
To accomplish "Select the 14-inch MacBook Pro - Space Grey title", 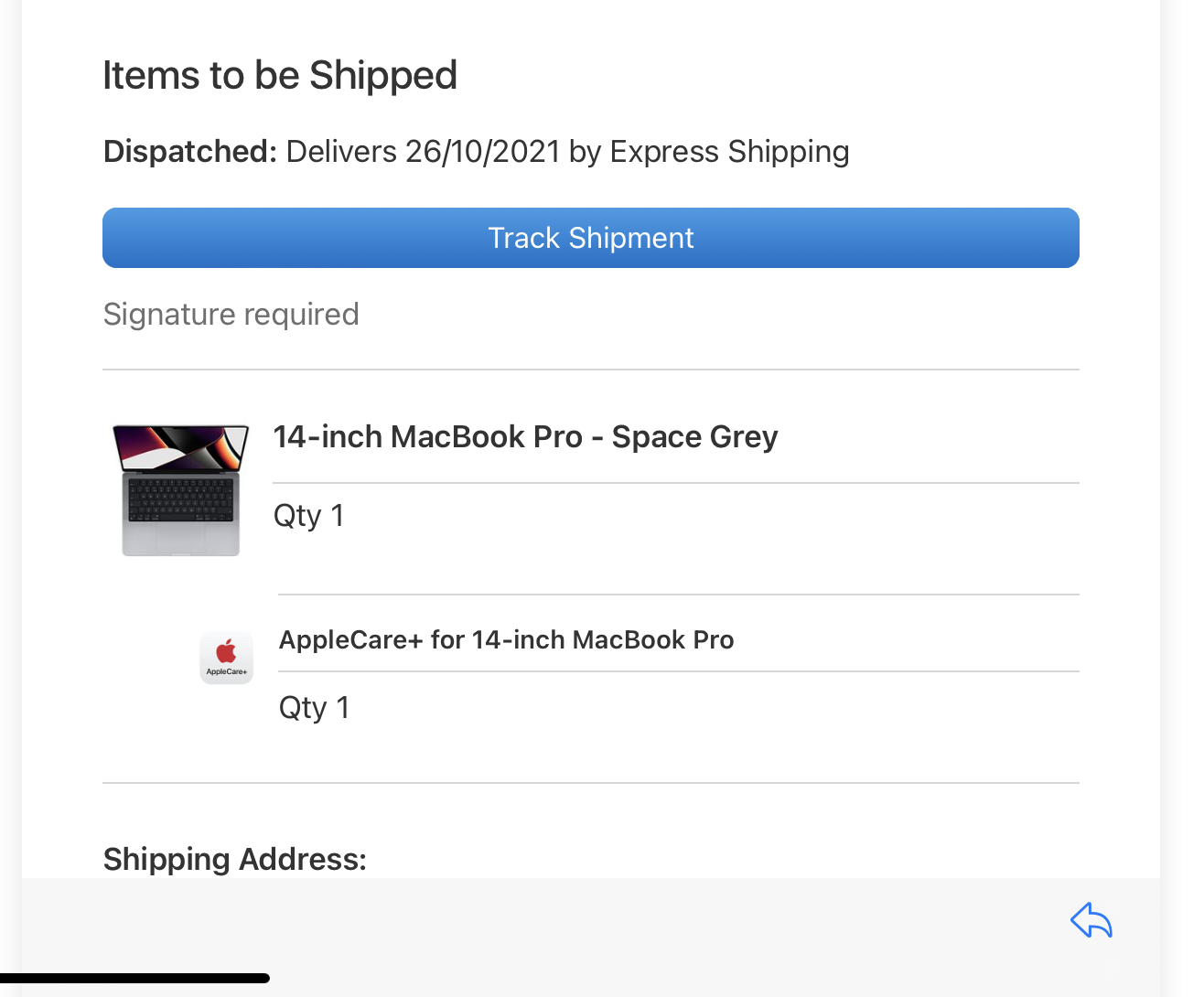I will (x=526, y=437).
